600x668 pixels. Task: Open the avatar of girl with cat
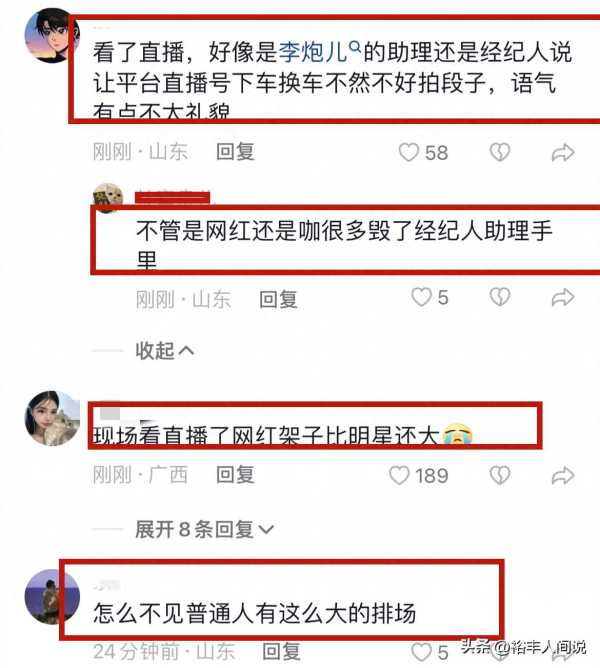coord(52,418)
